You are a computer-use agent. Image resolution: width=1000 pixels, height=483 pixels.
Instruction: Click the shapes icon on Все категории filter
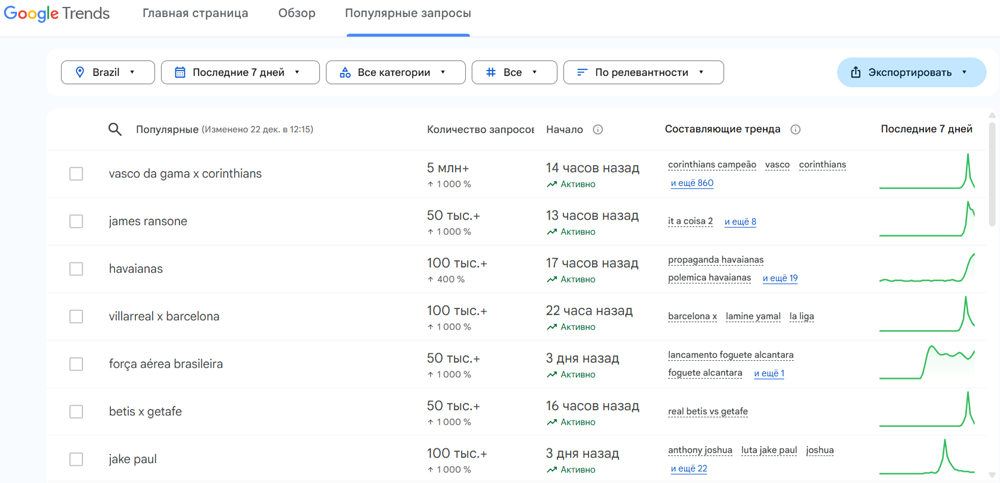click(345, 72)
